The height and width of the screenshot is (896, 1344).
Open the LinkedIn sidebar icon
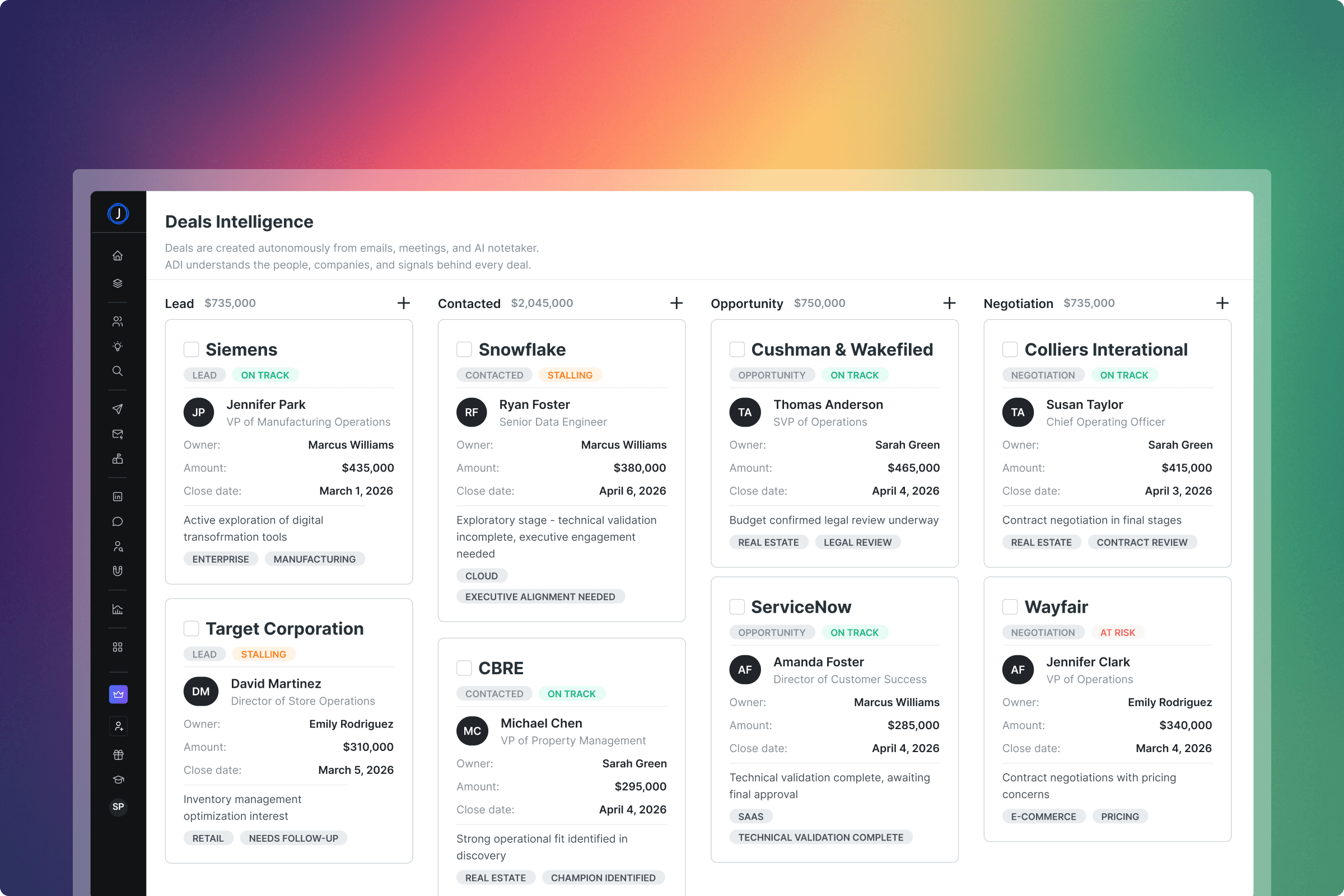pyautogui.click(x=118, y=497)
